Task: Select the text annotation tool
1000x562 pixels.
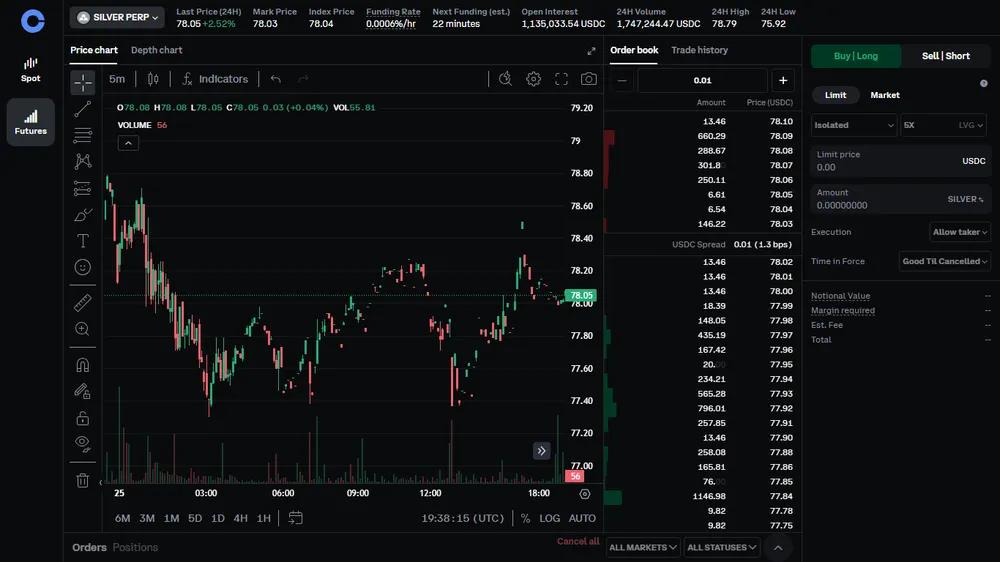Action: (83, 240)
